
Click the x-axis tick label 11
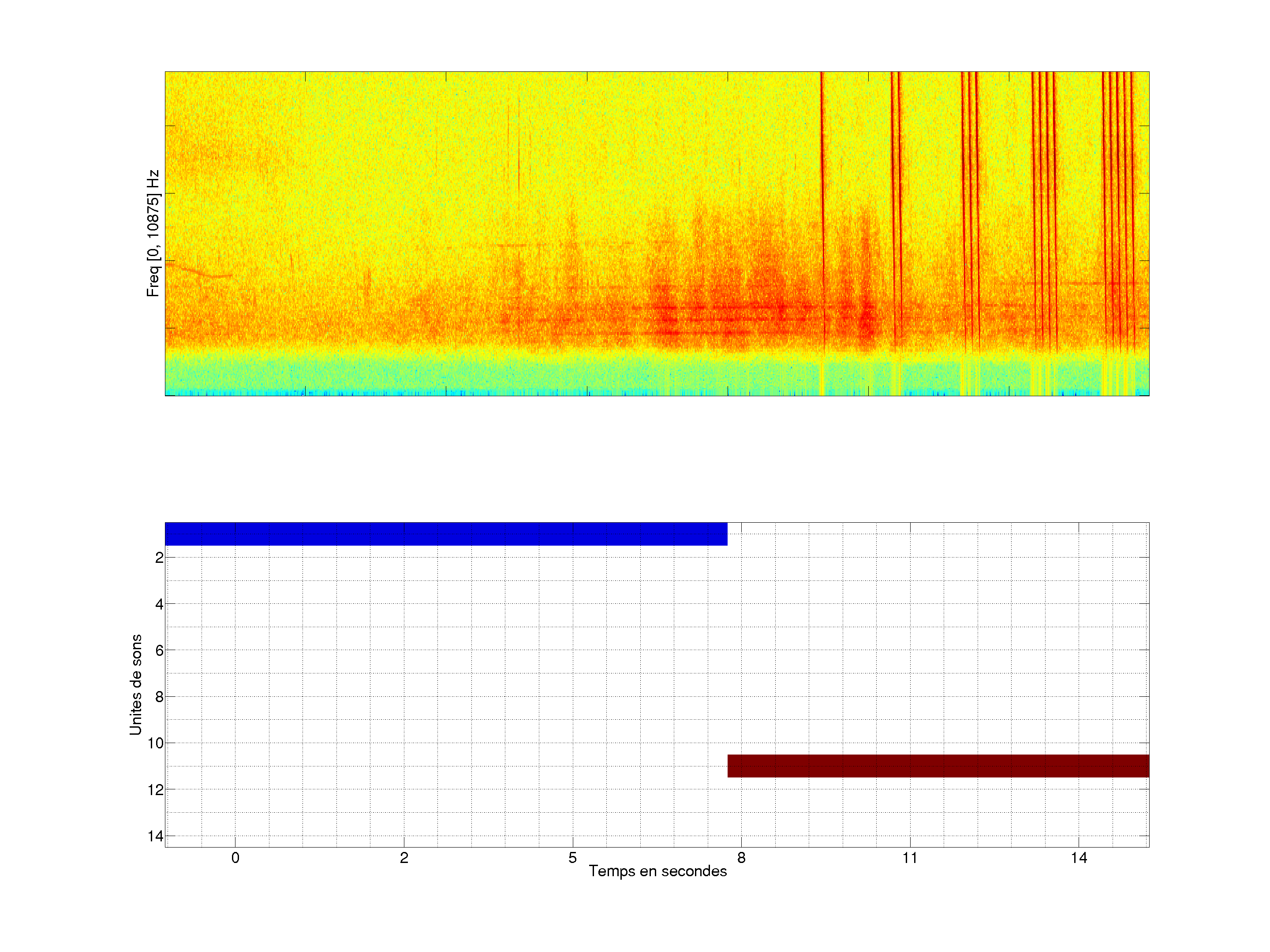click(x=909, y=858)
